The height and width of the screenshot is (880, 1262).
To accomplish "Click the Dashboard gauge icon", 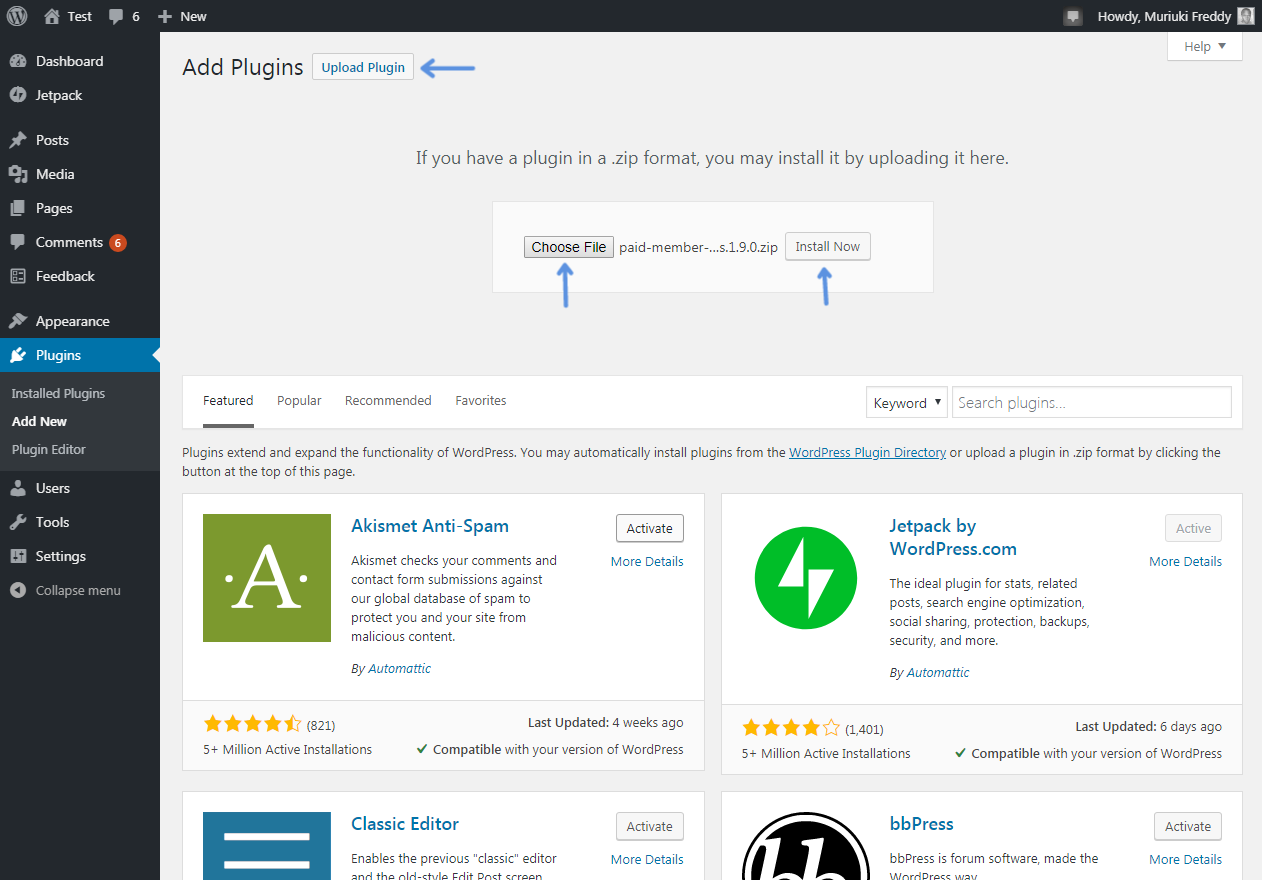I will pyautogui.click(x=18, y=61).
